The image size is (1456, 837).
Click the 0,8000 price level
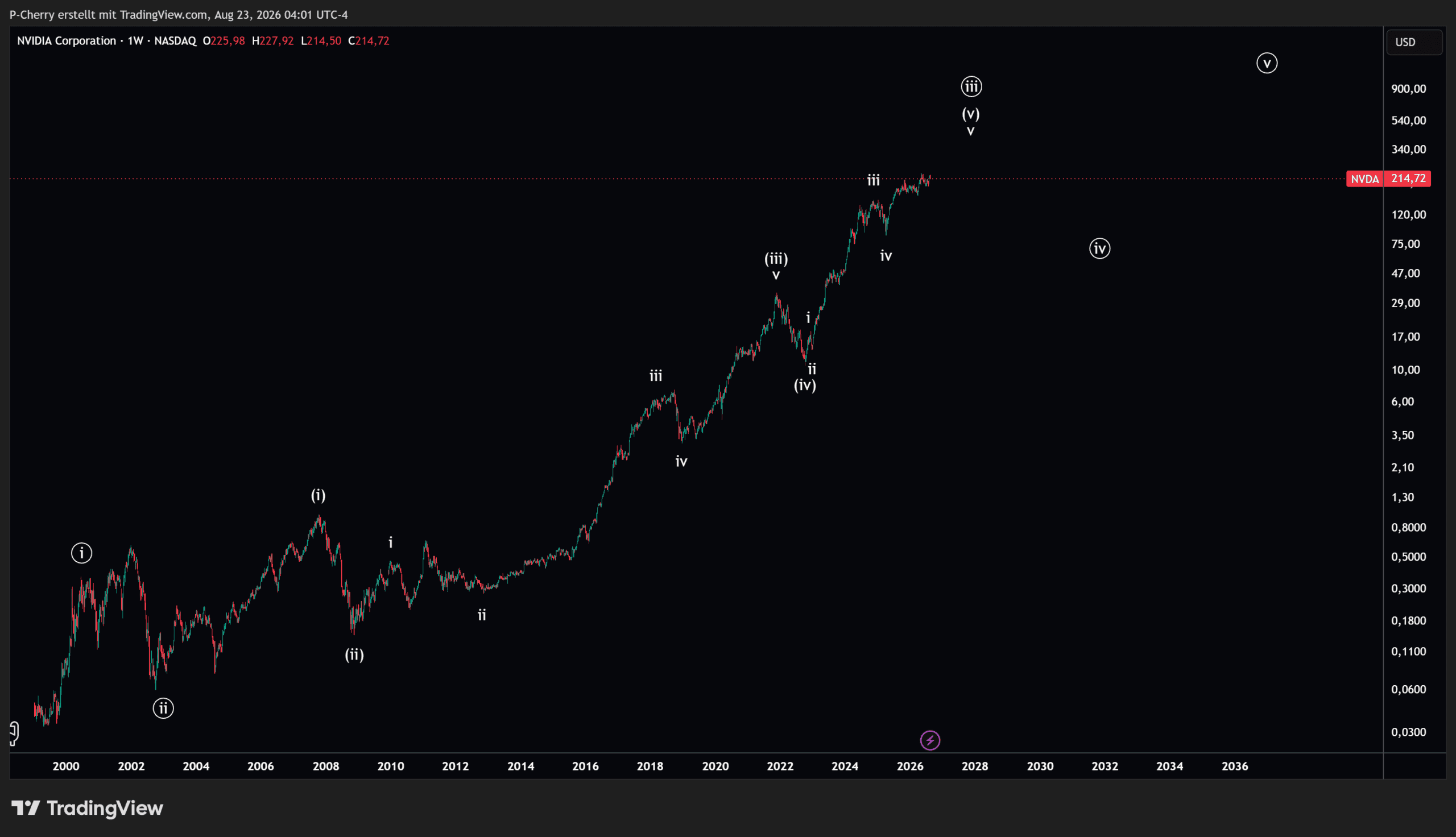pos(1408,528)
